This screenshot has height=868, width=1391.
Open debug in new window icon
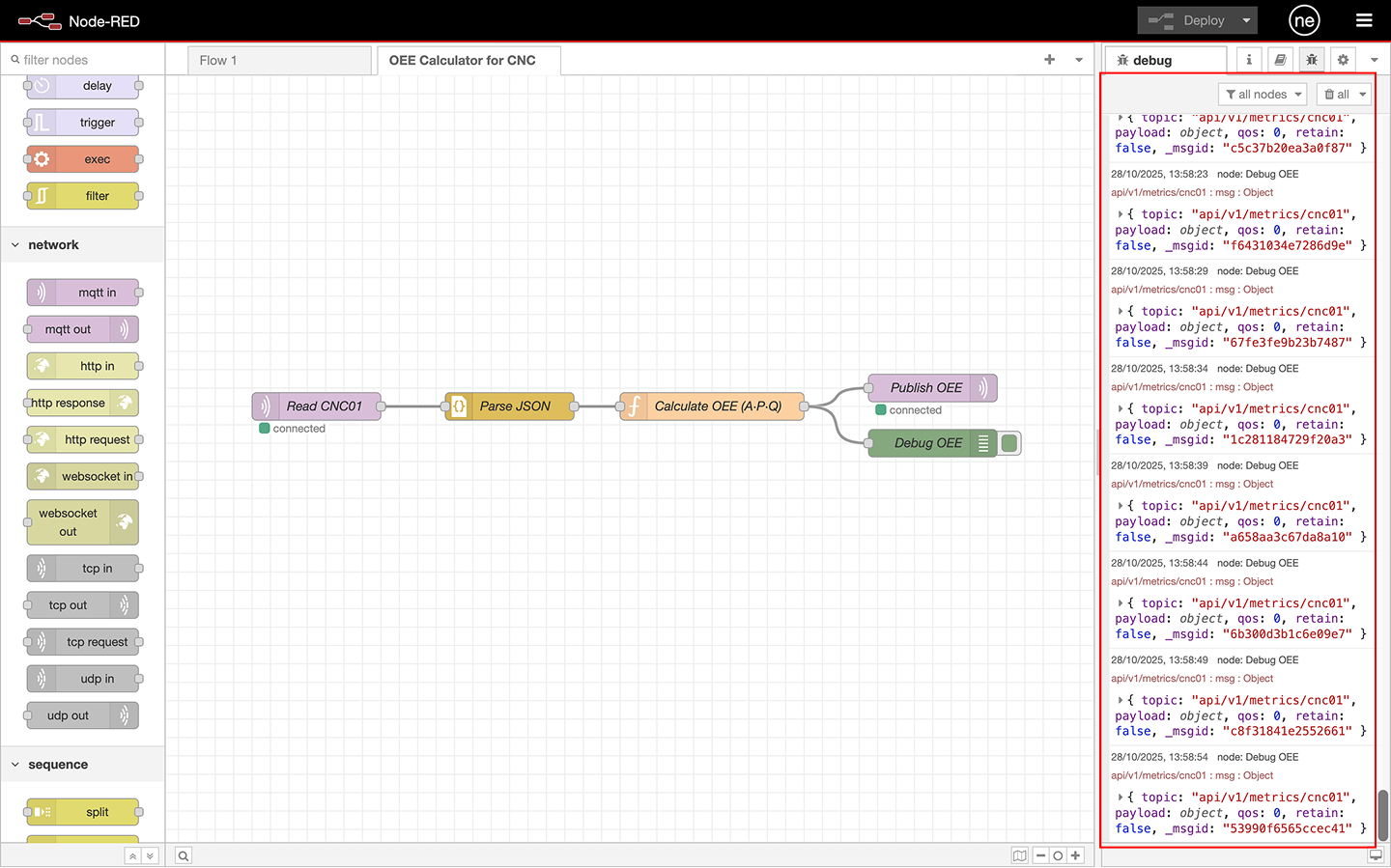1376,855
